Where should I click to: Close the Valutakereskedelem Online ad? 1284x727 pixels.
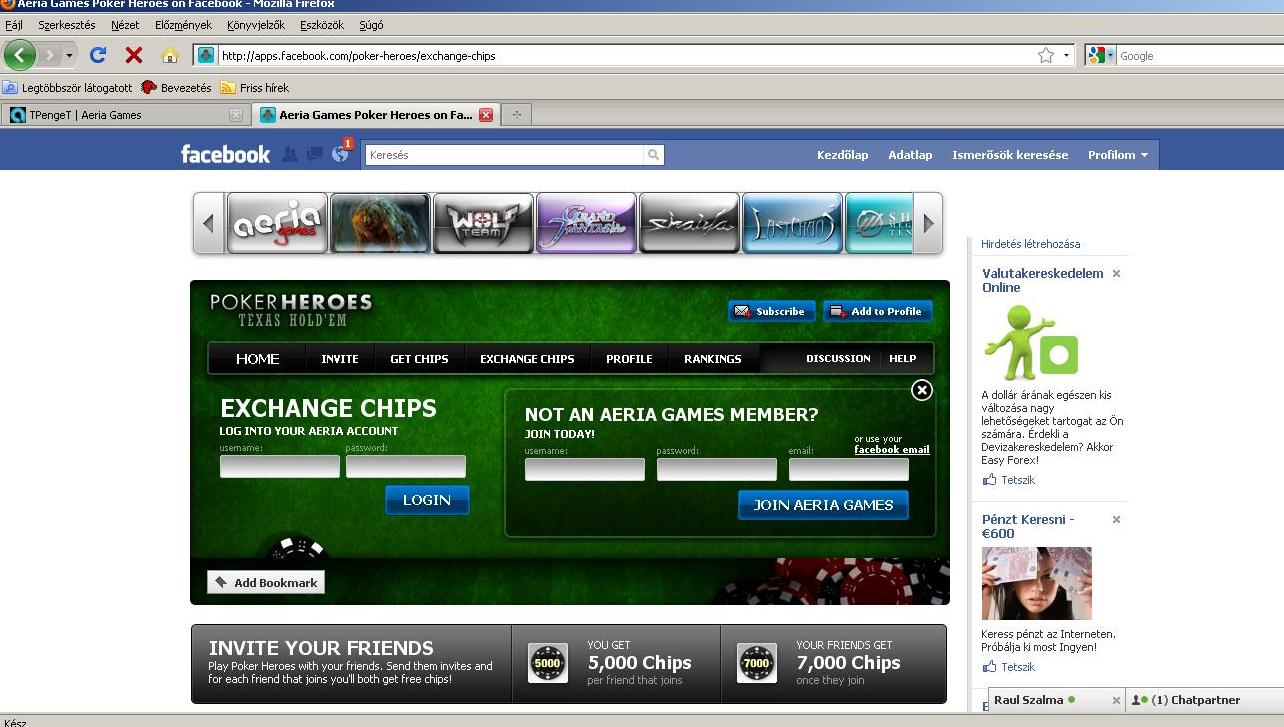[1116, 274]
